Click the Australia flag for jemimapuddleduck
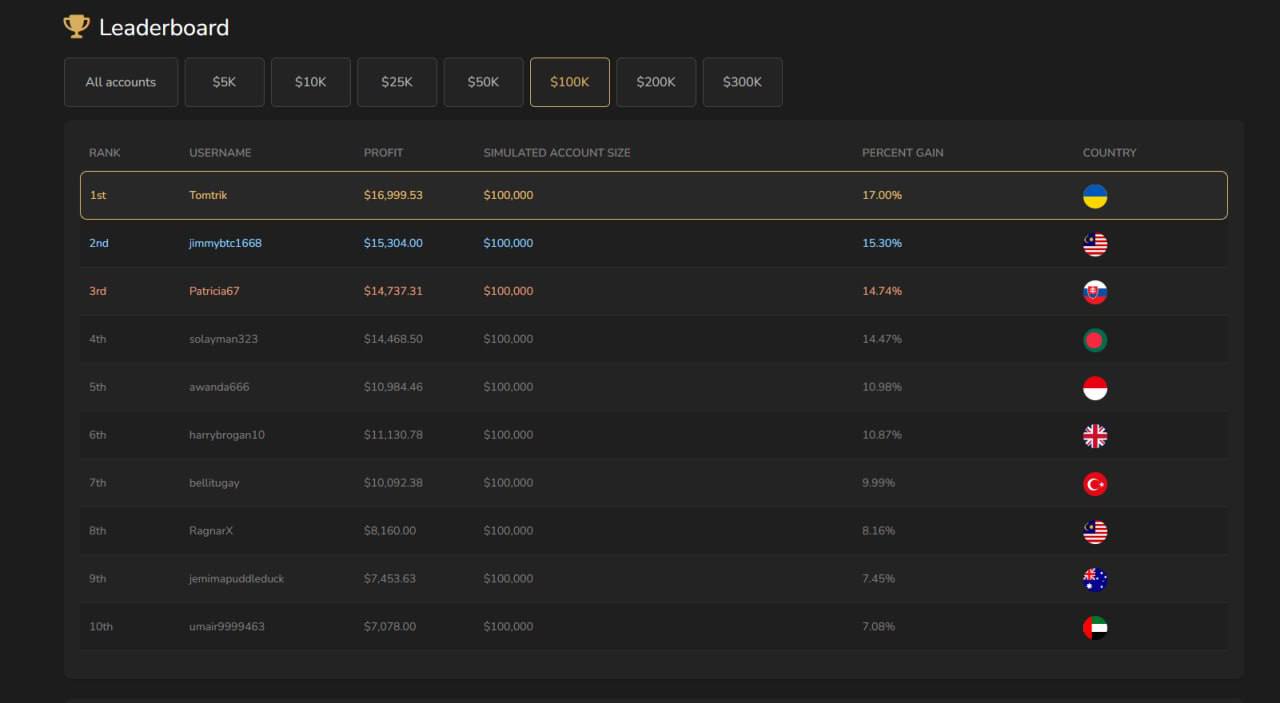The image size is (1280, 703). 1095,580
